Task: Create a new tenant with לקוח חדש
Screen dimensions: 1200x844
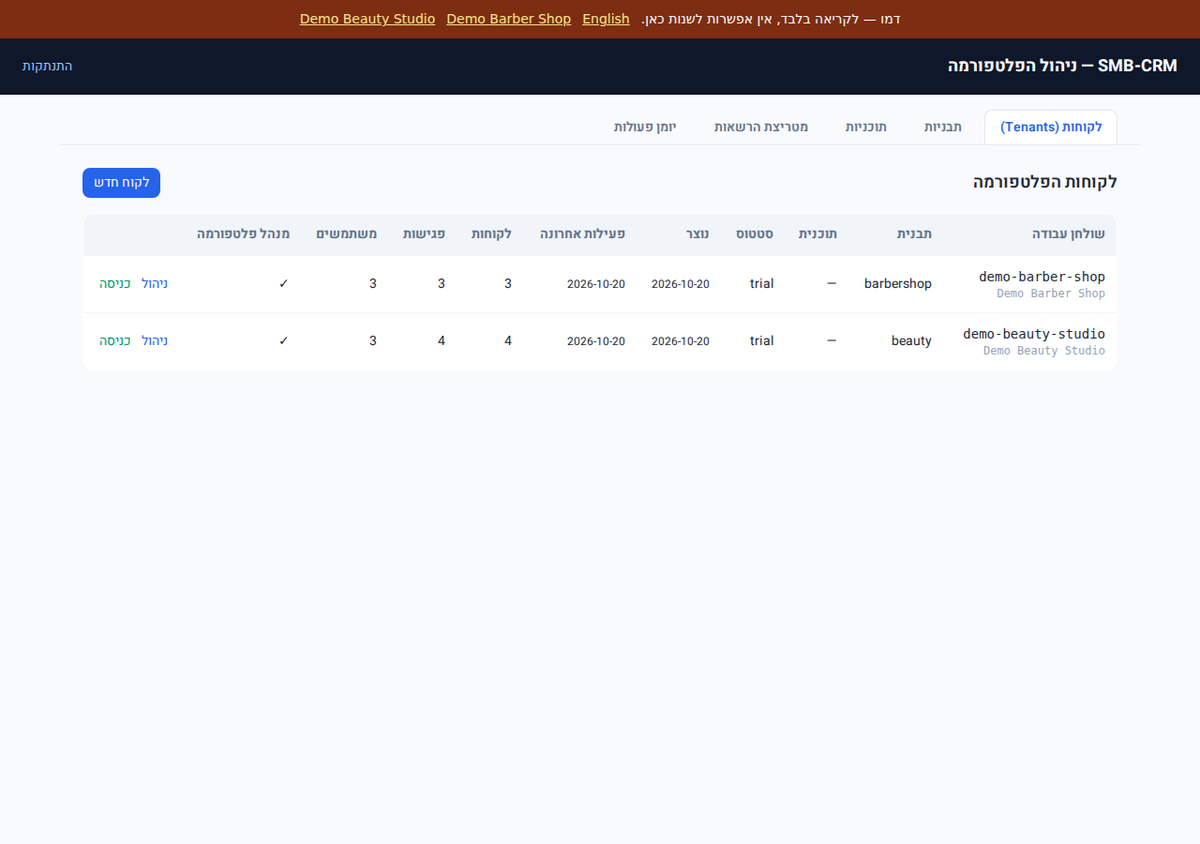Action: pyautogui.click(x=121, y=183)
